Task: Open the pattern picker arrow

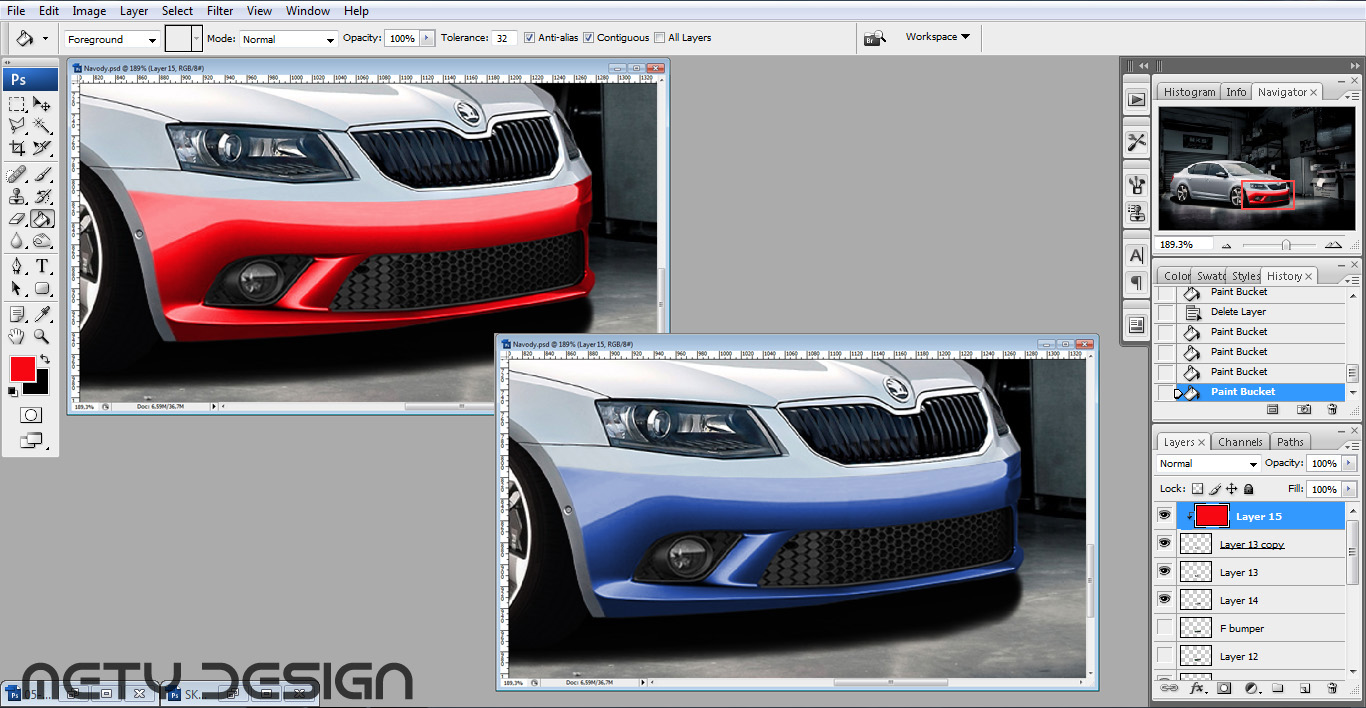Action: pyautogui.click(x=197, y=39)
